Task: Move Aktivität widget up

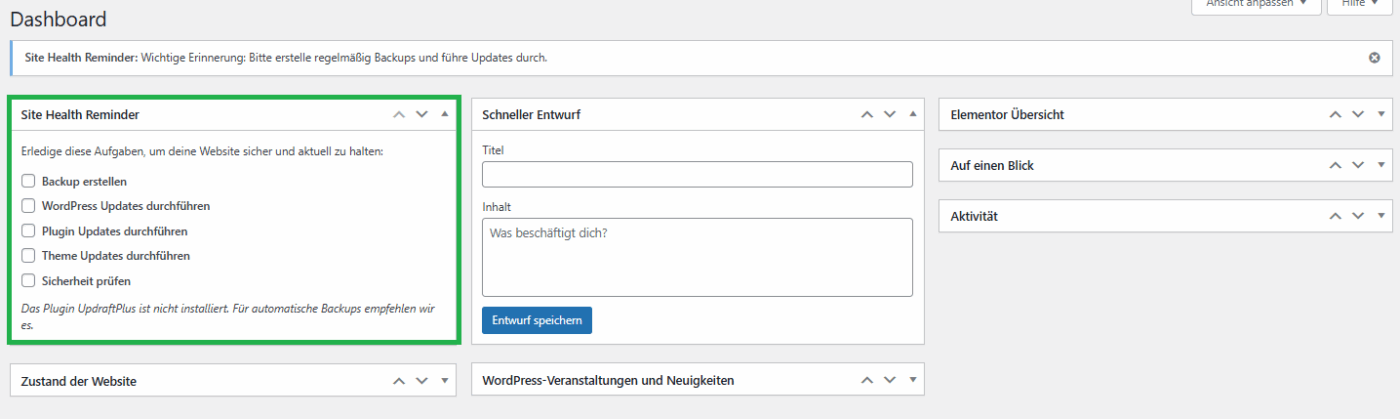Action: [1335, 216]
